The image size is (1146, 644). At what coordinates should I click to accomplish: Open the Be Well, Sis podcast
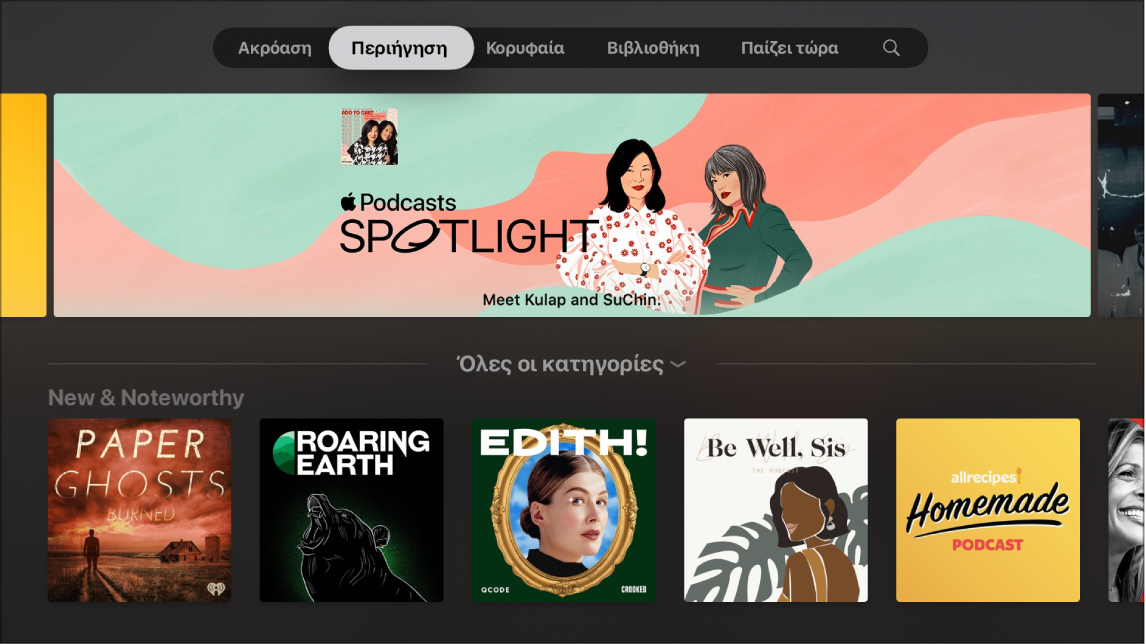775,510
